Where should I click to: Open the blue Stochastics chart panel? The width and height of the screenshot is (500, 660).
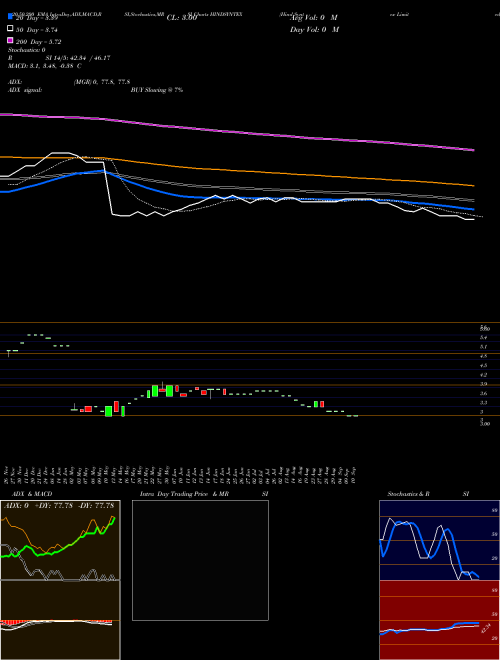[x=440, y=540]
